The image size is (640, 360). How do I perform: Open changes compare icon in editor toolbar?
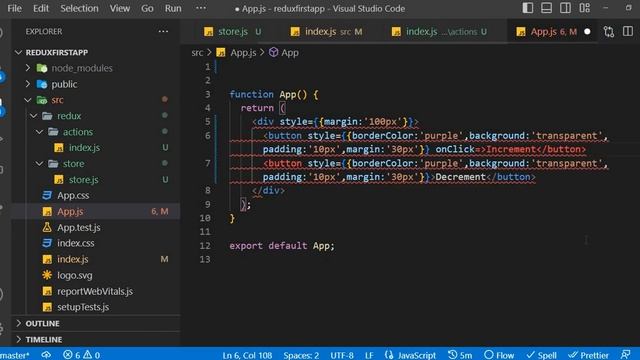pos(609,31)
